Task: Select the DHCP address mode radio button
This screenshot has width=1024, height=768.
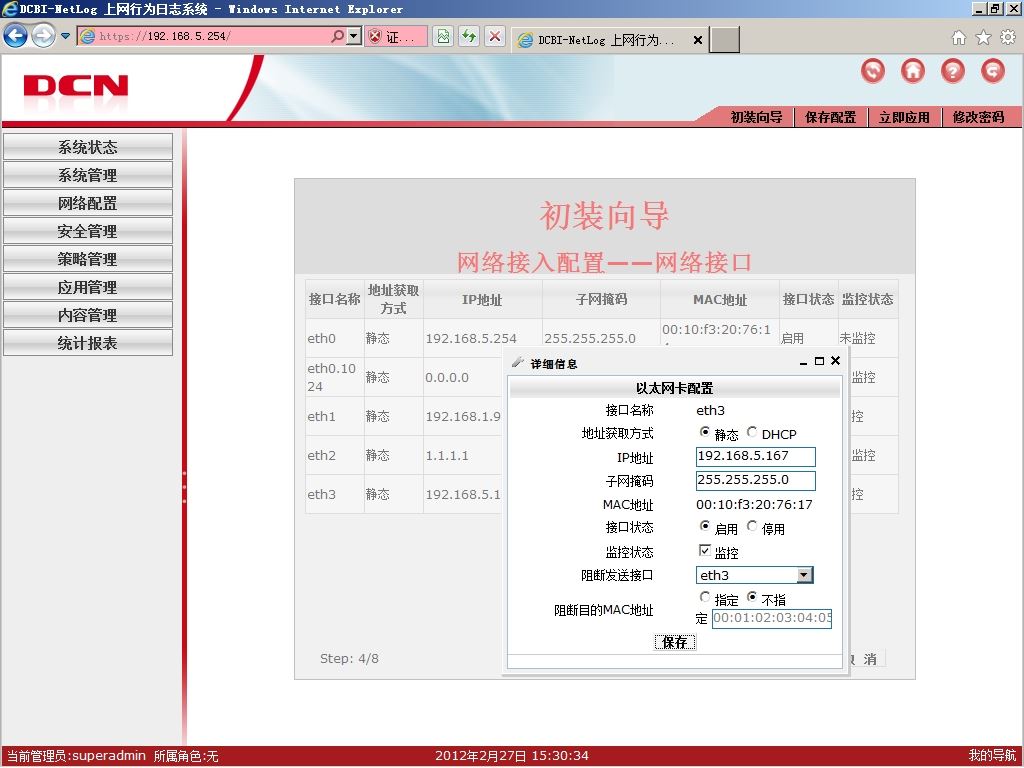Action: [x=752, y=432]
